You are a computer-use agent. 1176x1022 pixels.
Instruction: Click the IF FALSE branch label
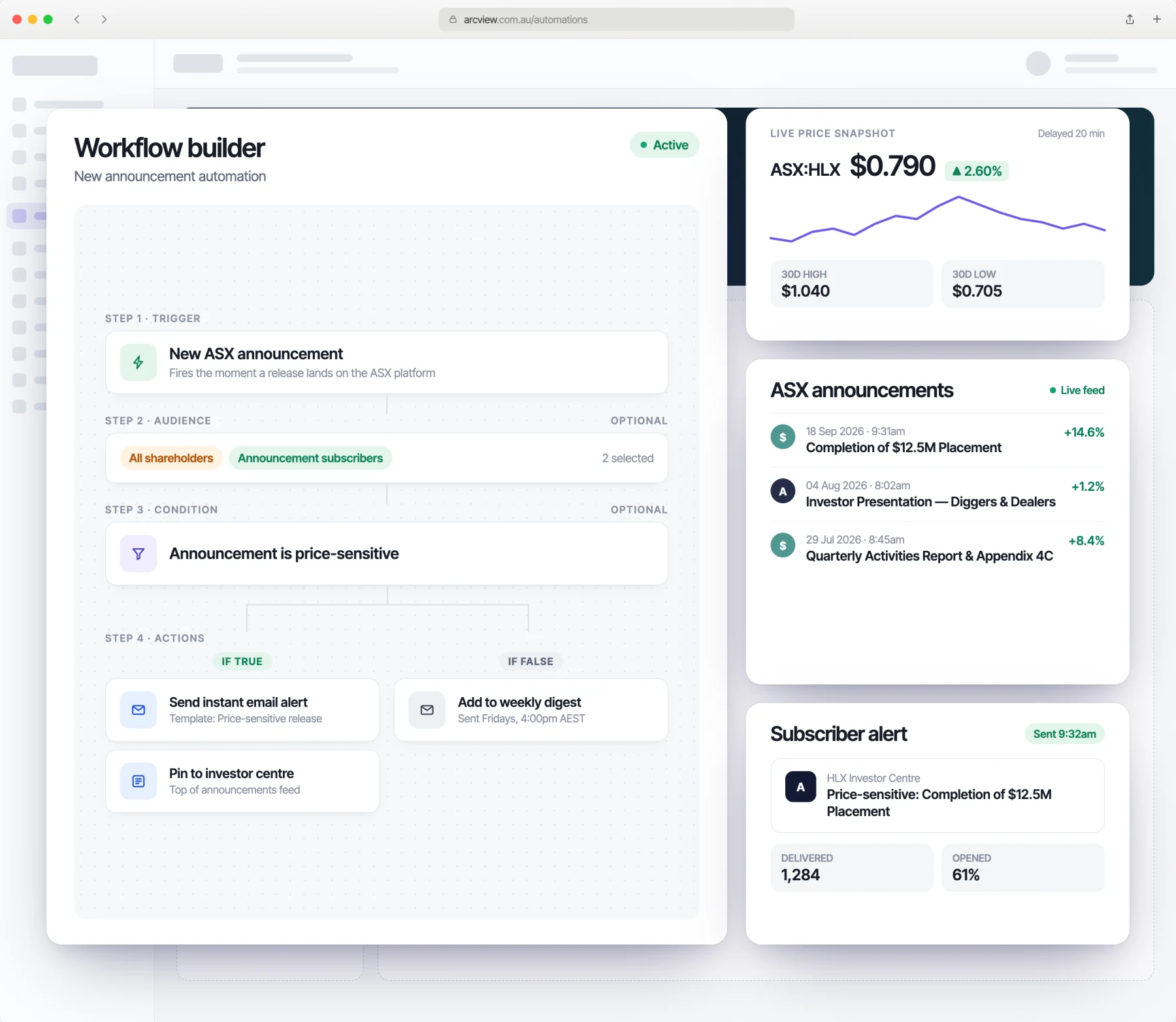coord(531,661)
